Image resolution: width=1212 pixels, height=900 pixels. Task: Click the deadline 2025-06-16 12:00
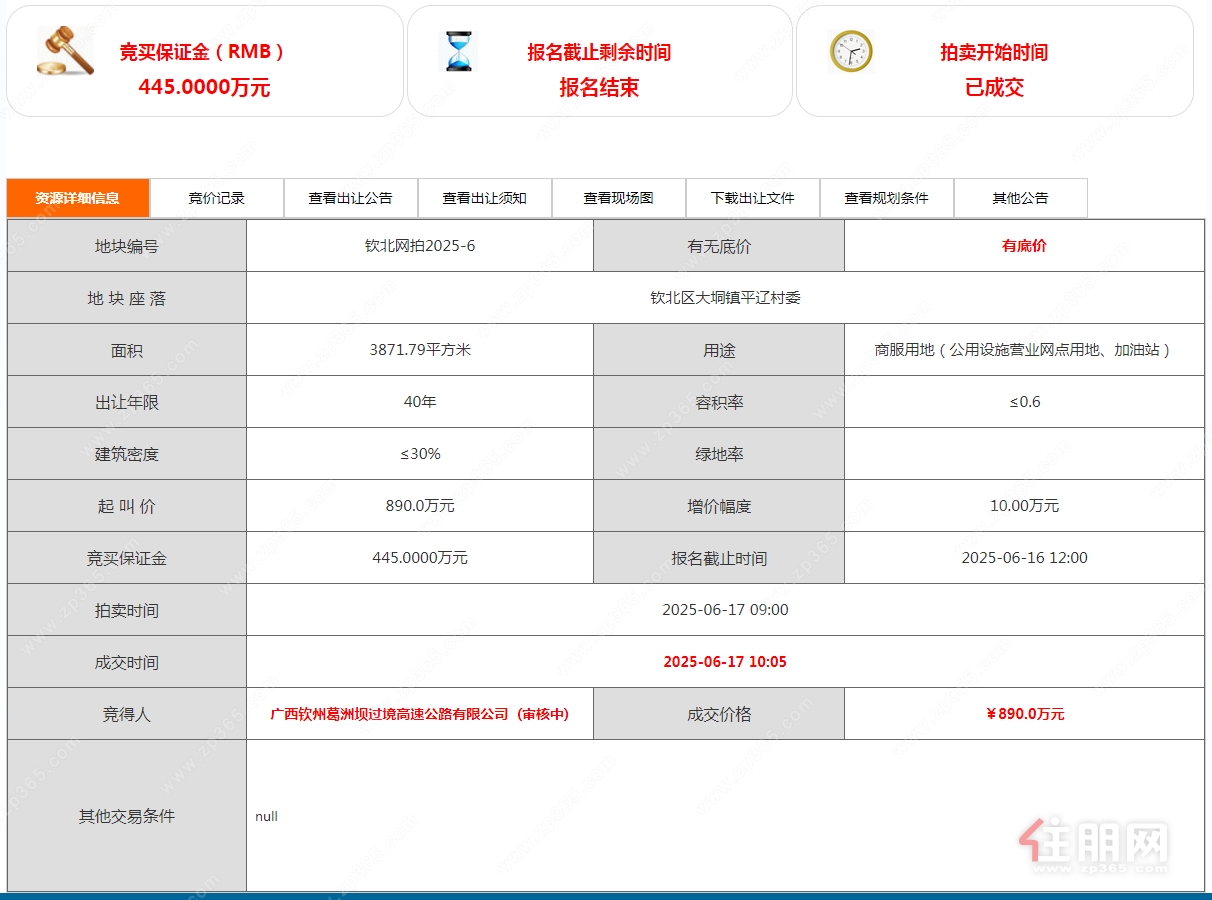coord(1025,558)
